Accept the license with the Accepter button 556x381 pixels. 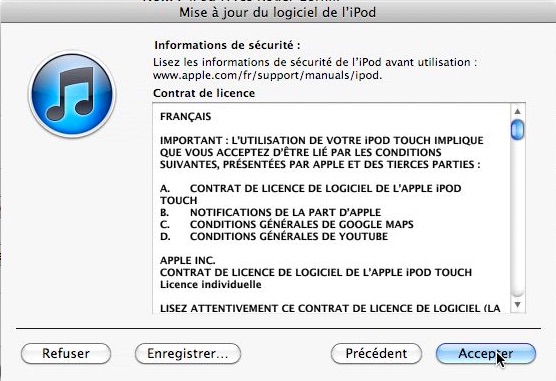(x=485, y=353)
